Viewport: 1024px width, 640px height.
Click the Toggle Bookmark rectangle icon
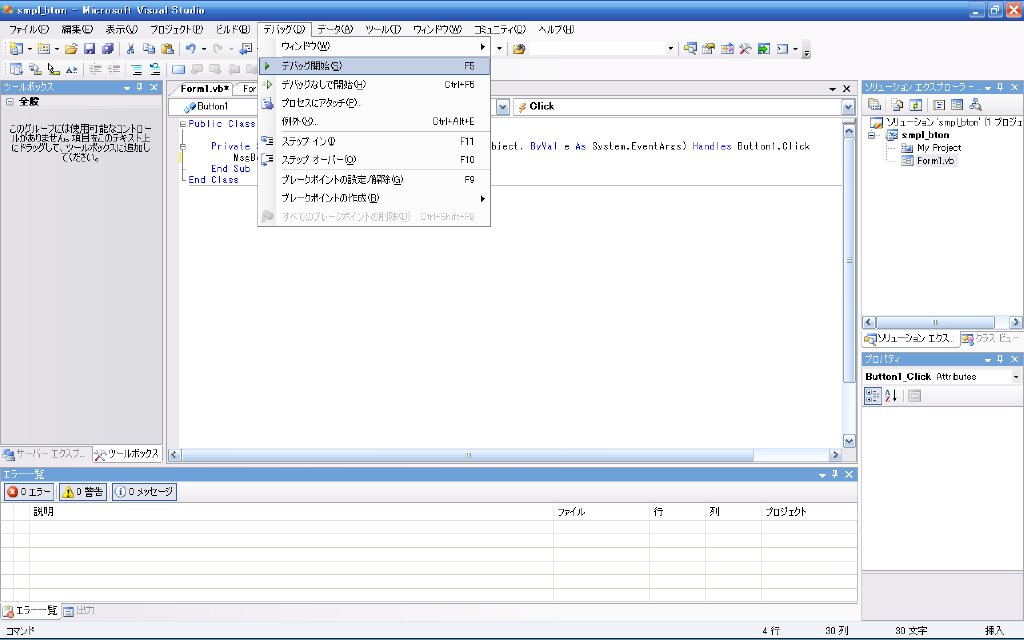[178, 69]
